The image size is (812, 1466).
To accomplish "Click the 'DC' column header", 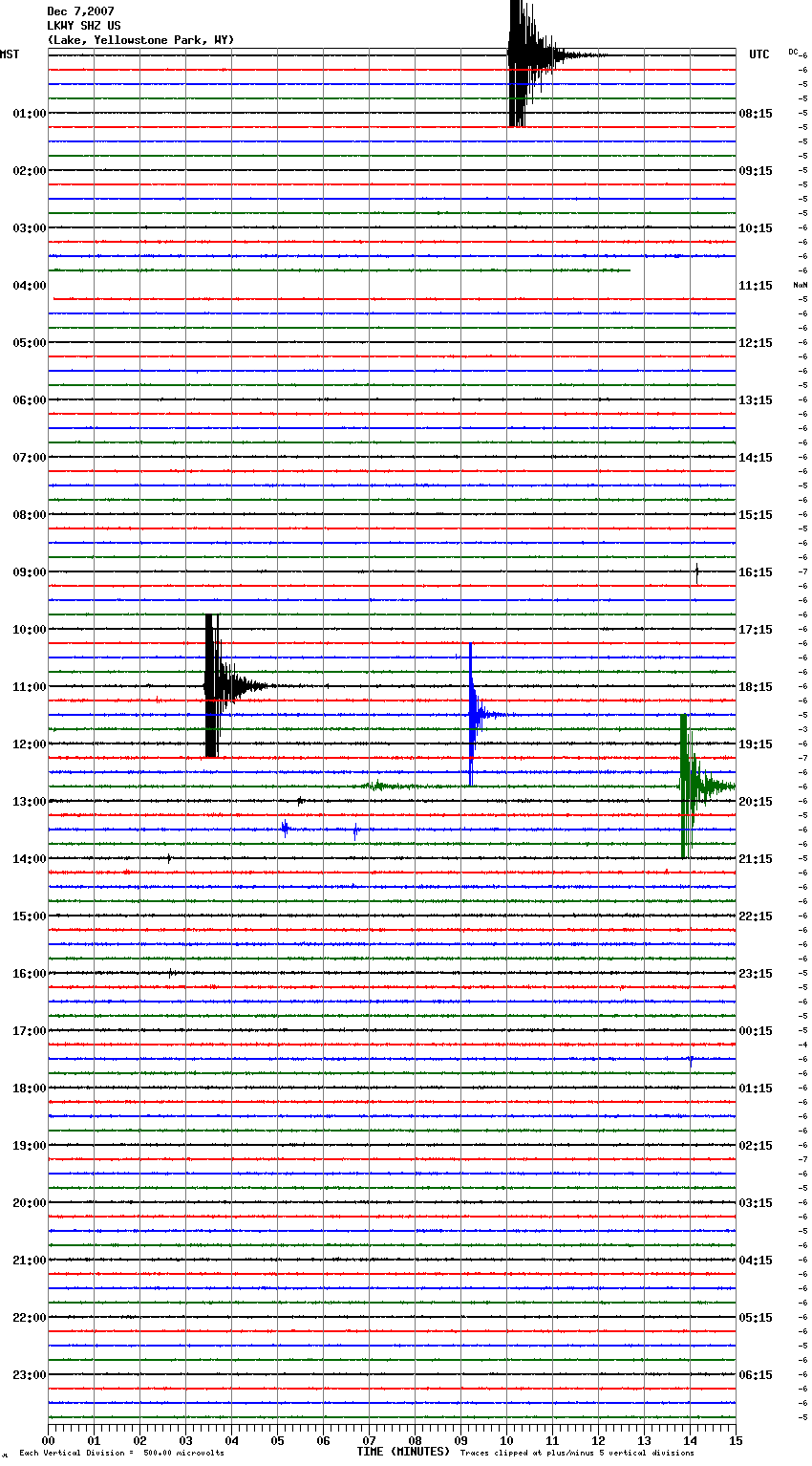I will [x=793, y=52].
